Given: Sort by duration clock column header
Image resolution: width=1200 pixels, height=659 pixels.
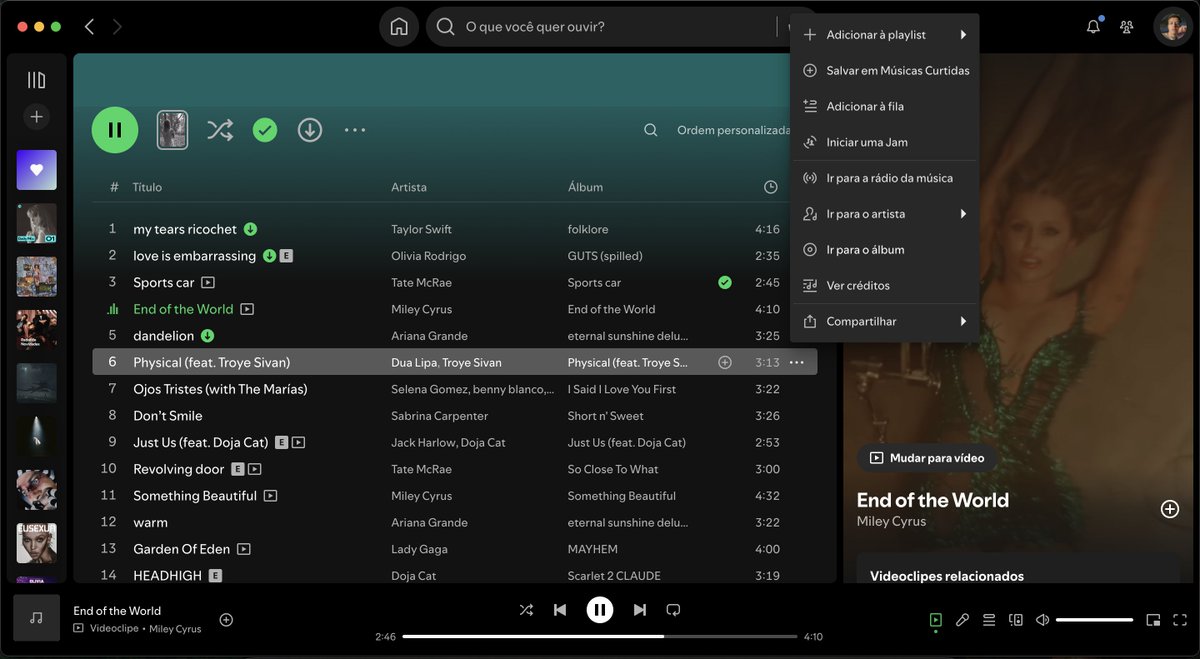Looking at the screenshot, I should tap(770, 187).
